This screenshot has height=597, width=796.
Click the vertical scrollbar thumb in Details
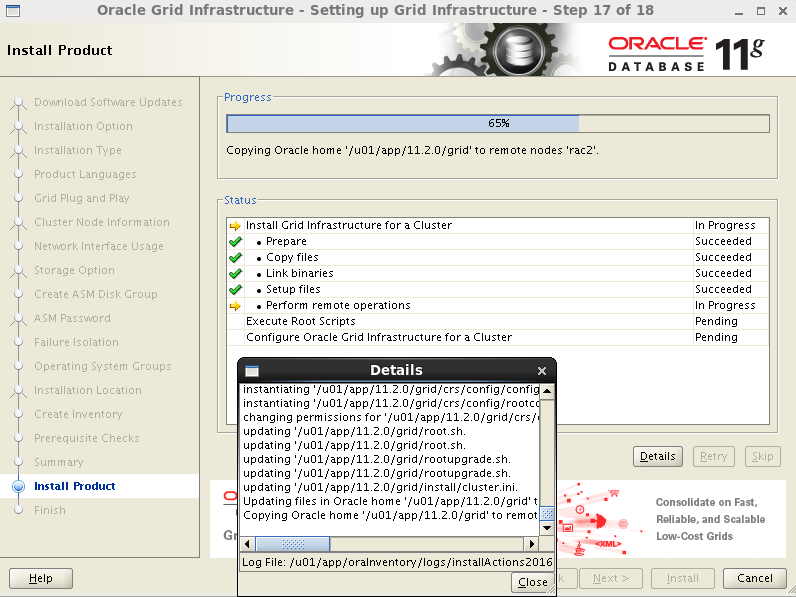coord(547,514)
